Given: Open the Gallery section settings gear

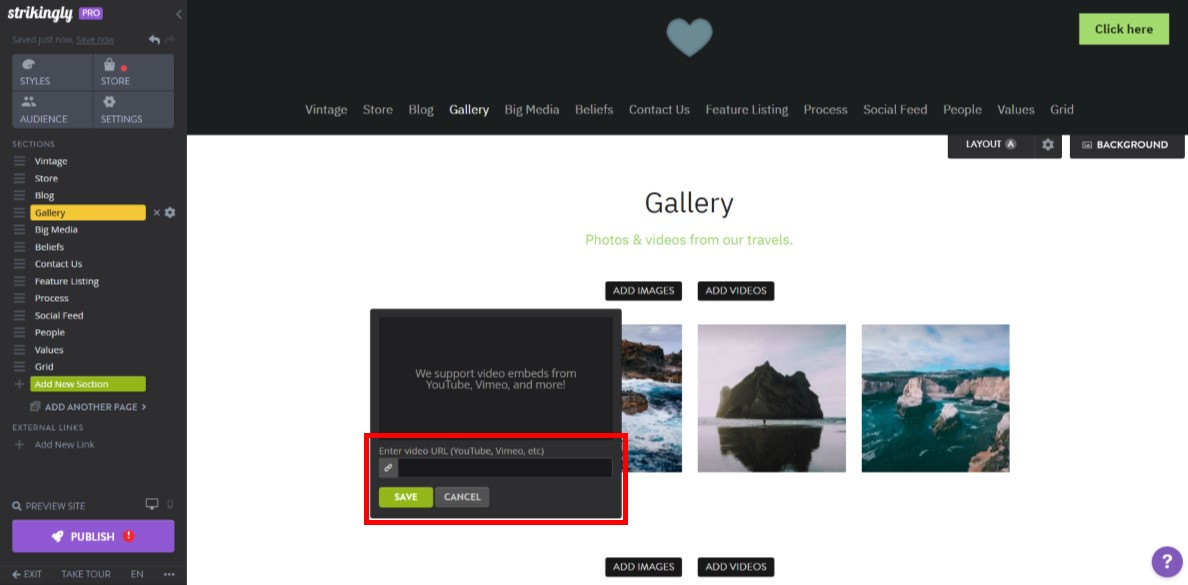Looking at the screenshot, I should [x=168, y=212].
